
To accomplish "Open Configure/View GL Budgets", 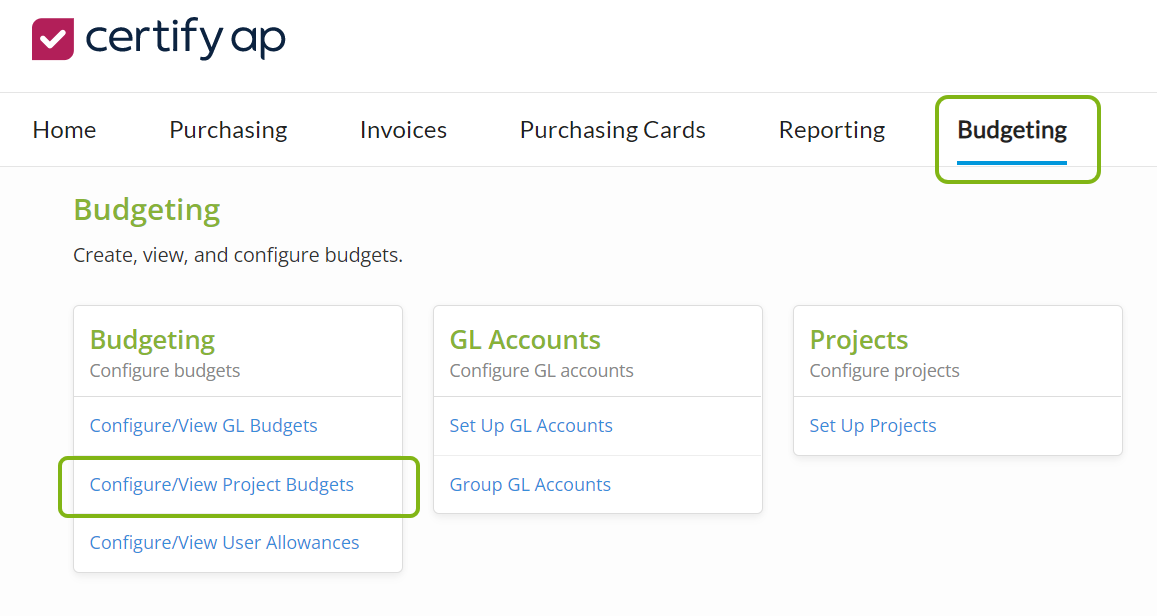I will coord(203,425).
